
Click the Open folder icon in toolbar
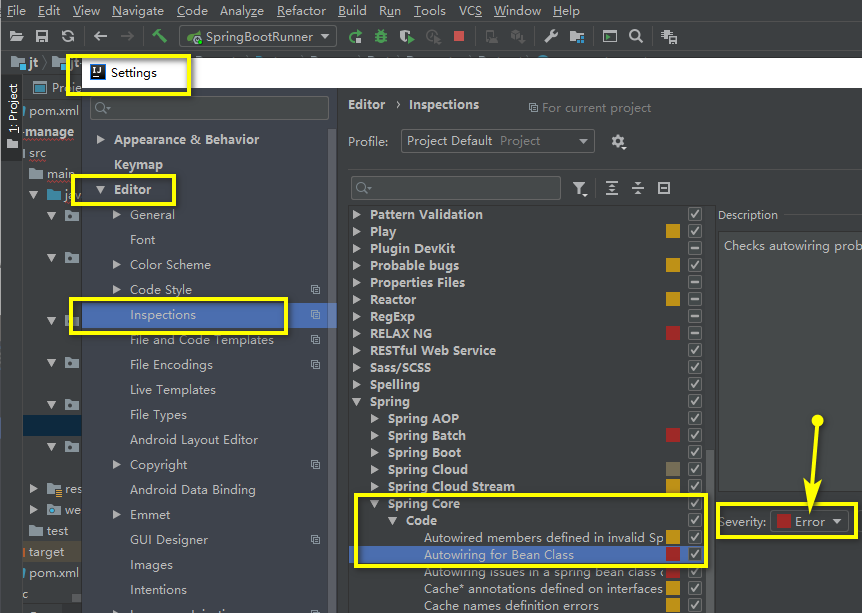click(16, 37)
